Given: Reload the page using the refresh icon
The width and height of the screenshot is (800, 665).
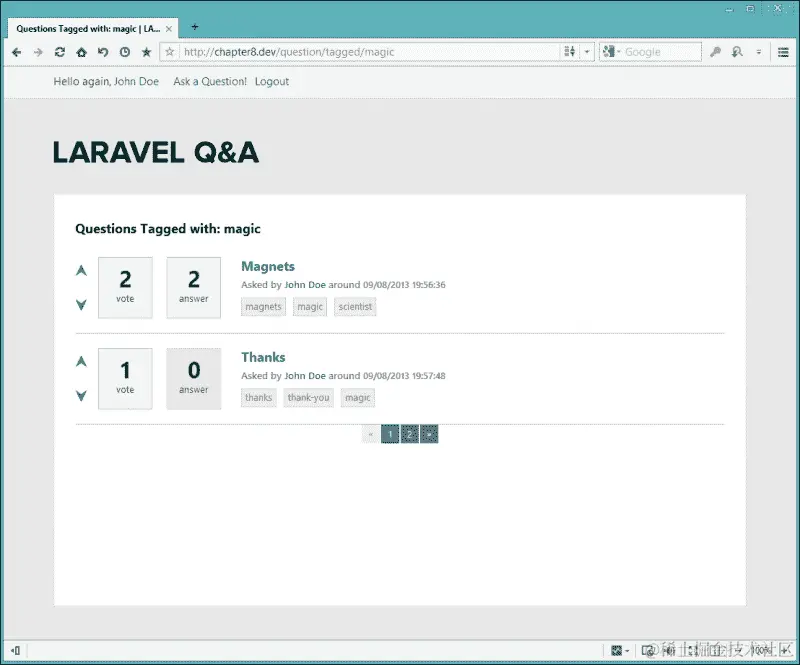Looking at the screenshot, I should [60, 52].
